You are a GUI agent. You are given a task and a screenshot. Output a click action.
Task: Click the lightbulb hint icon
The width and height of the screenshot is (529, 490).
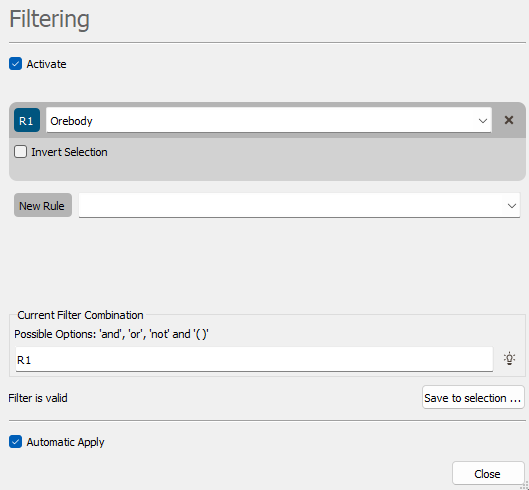pyautogui.click(x=509, y=359)
